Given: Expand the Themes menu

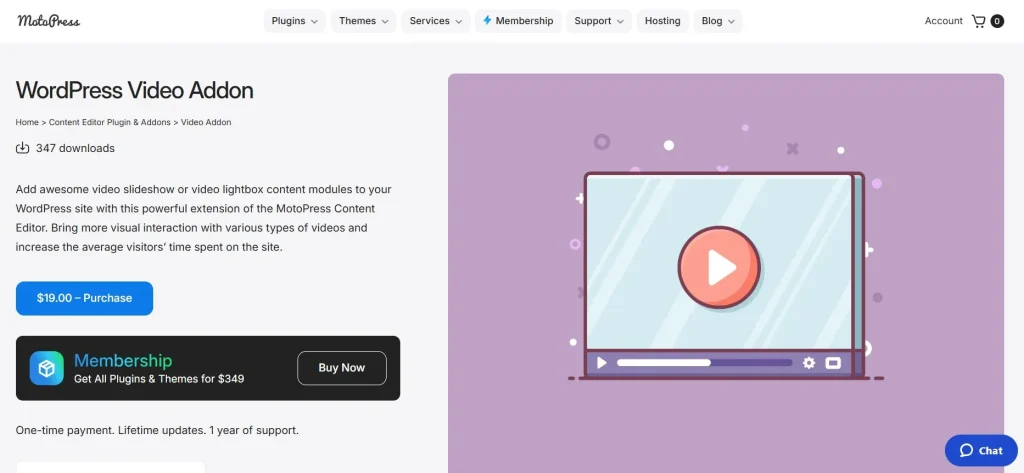Looking at the screenshot, I should pyautogui.click(x=364, y=21).
